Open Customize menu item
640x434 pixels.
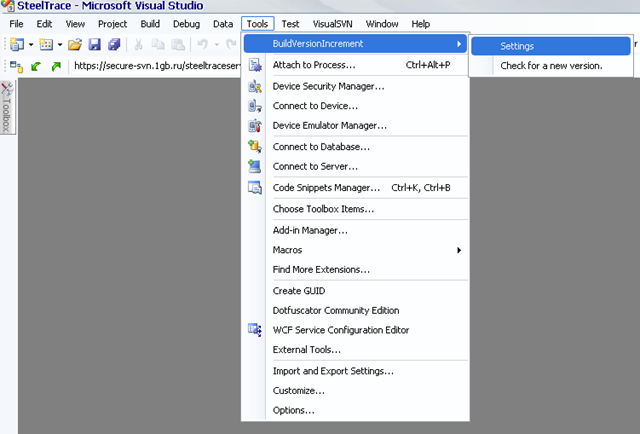(355, 390)
